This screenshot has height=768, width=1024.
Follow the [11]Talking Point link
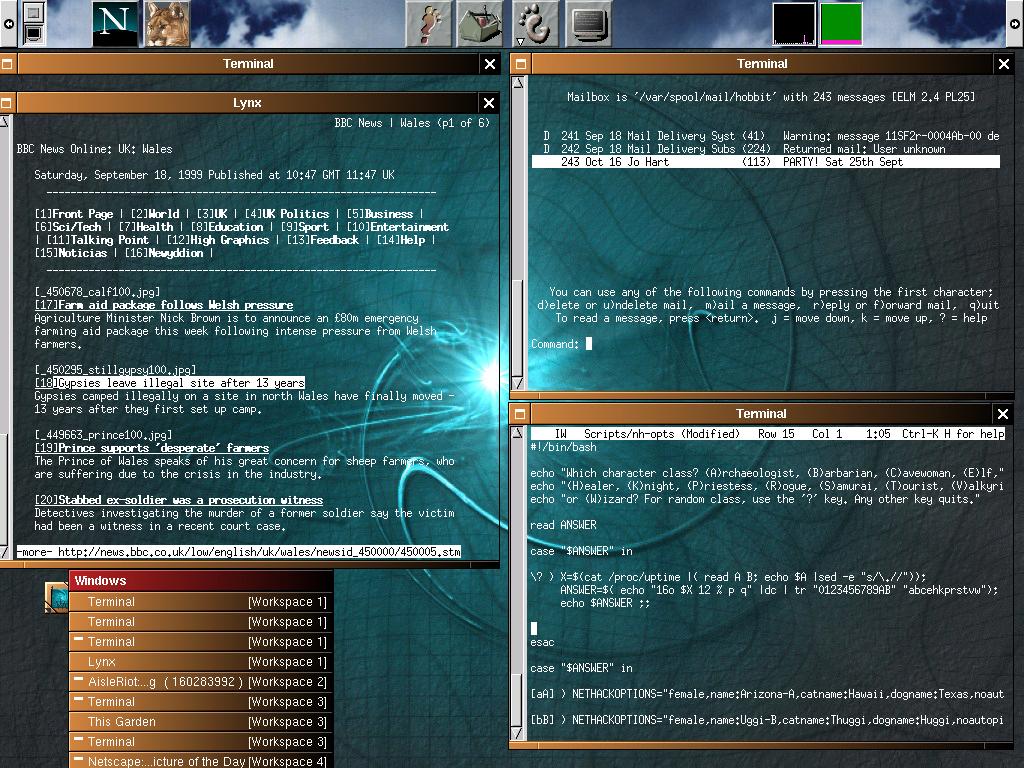pos(98,240)
